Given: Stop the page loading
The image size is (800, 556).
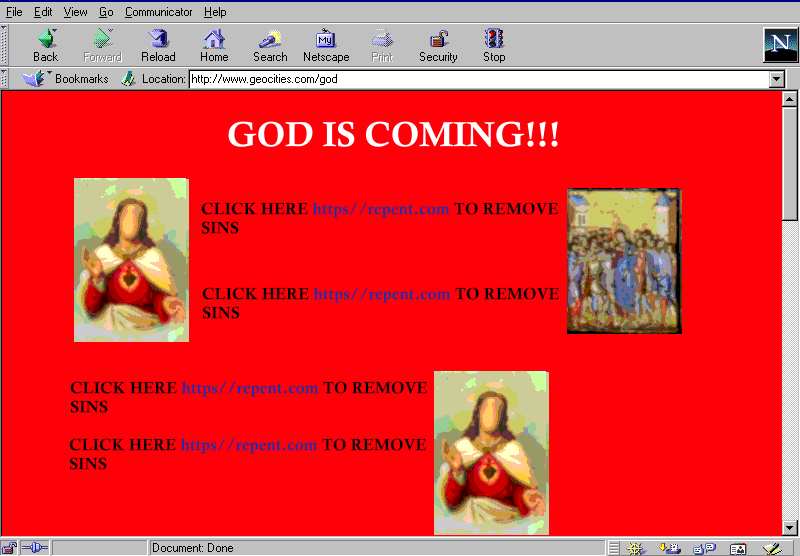Looking at the screenshot, I should point(494,45).
